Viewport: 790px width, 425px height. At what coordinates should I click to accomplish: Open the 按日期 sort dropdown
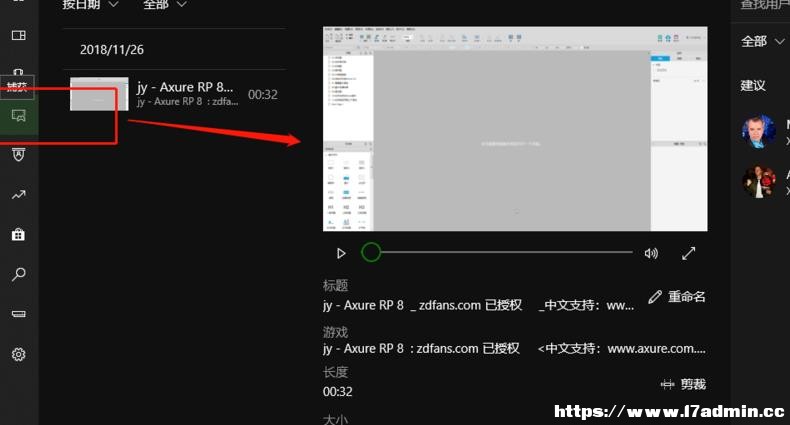pyautogui.click(x=91, y=5)
